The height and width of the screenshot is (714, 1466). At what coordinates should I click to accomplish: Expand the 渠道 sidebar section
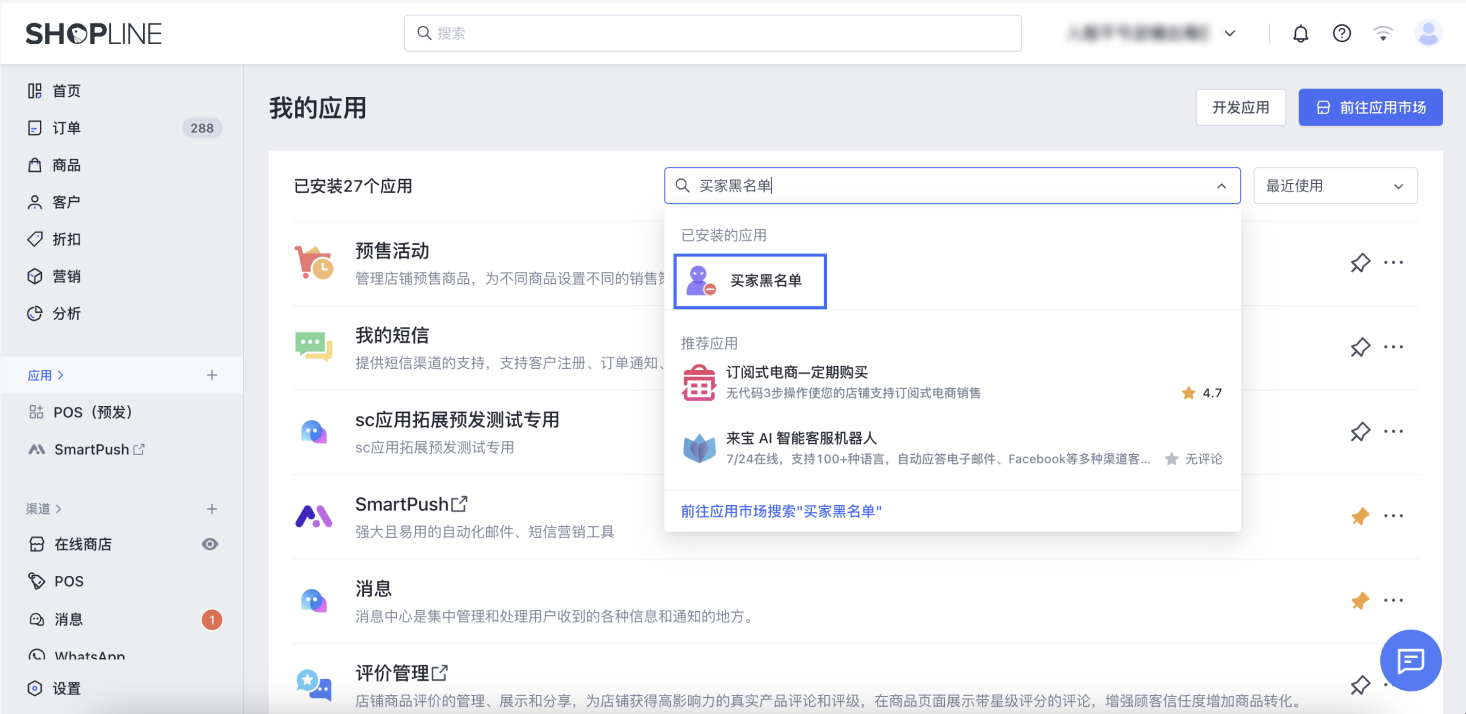click(44, 509)
